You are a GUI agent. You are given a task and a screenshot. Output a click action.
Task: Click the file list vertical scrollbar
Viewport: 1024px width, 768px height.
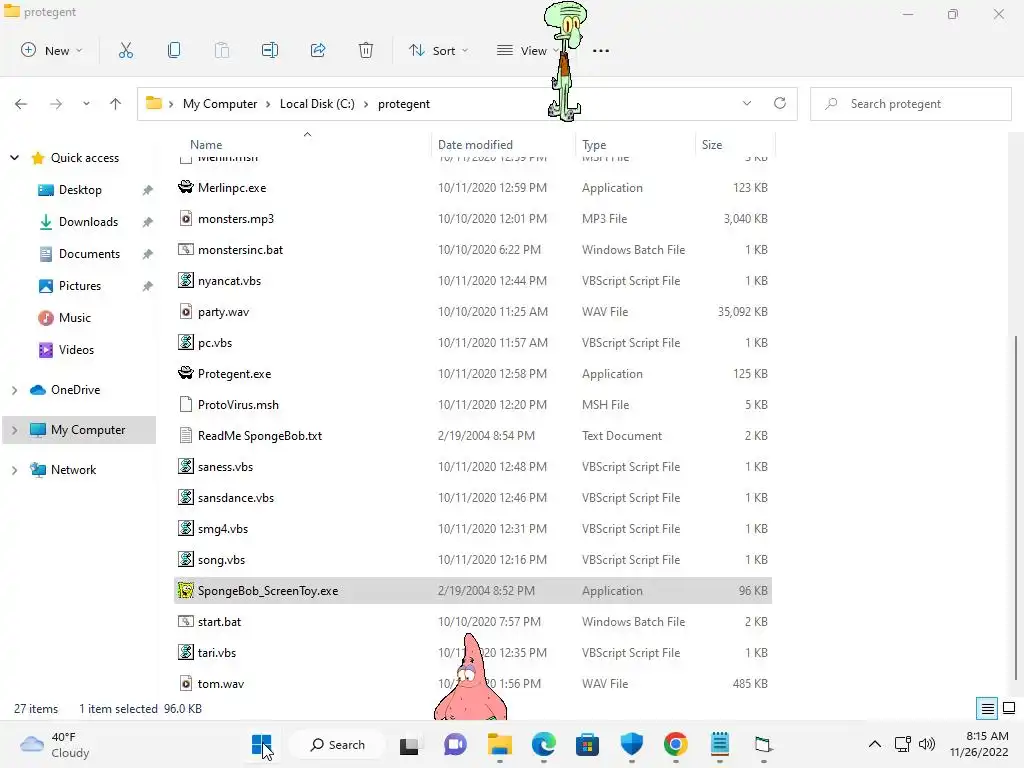[x=1016, y=508]
